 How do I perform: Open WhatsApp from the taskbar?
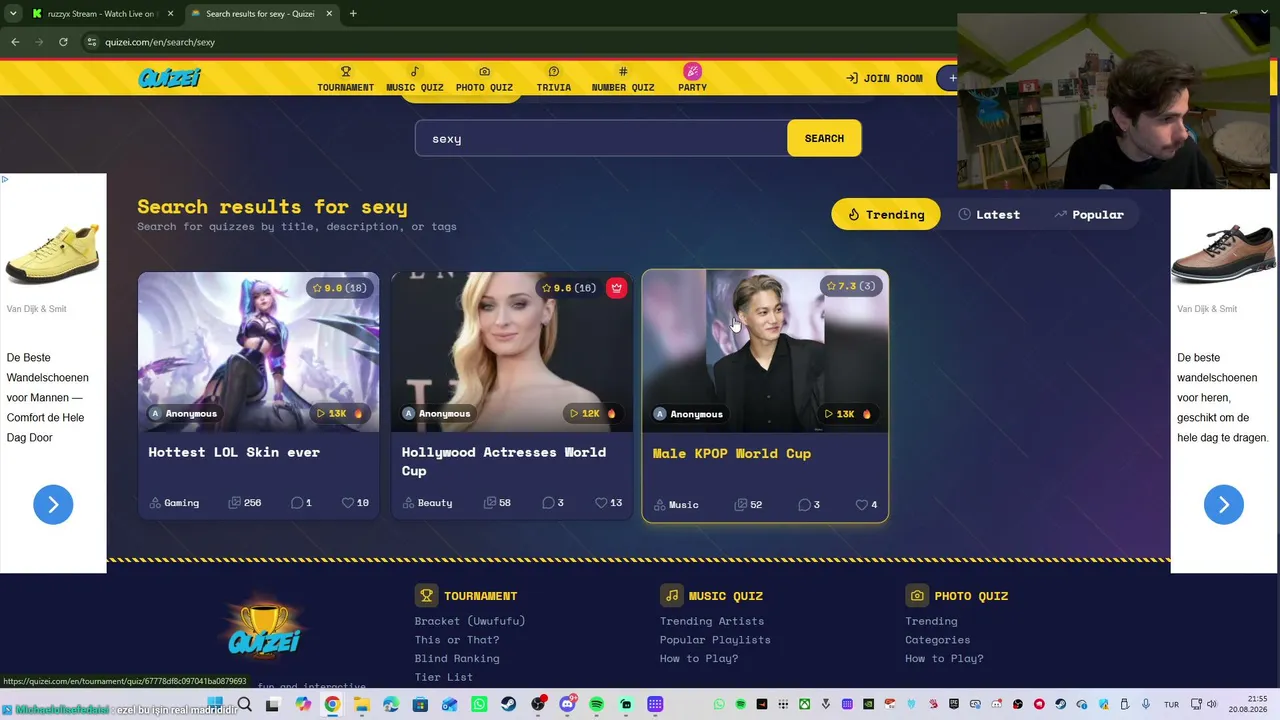pos(479,705)
